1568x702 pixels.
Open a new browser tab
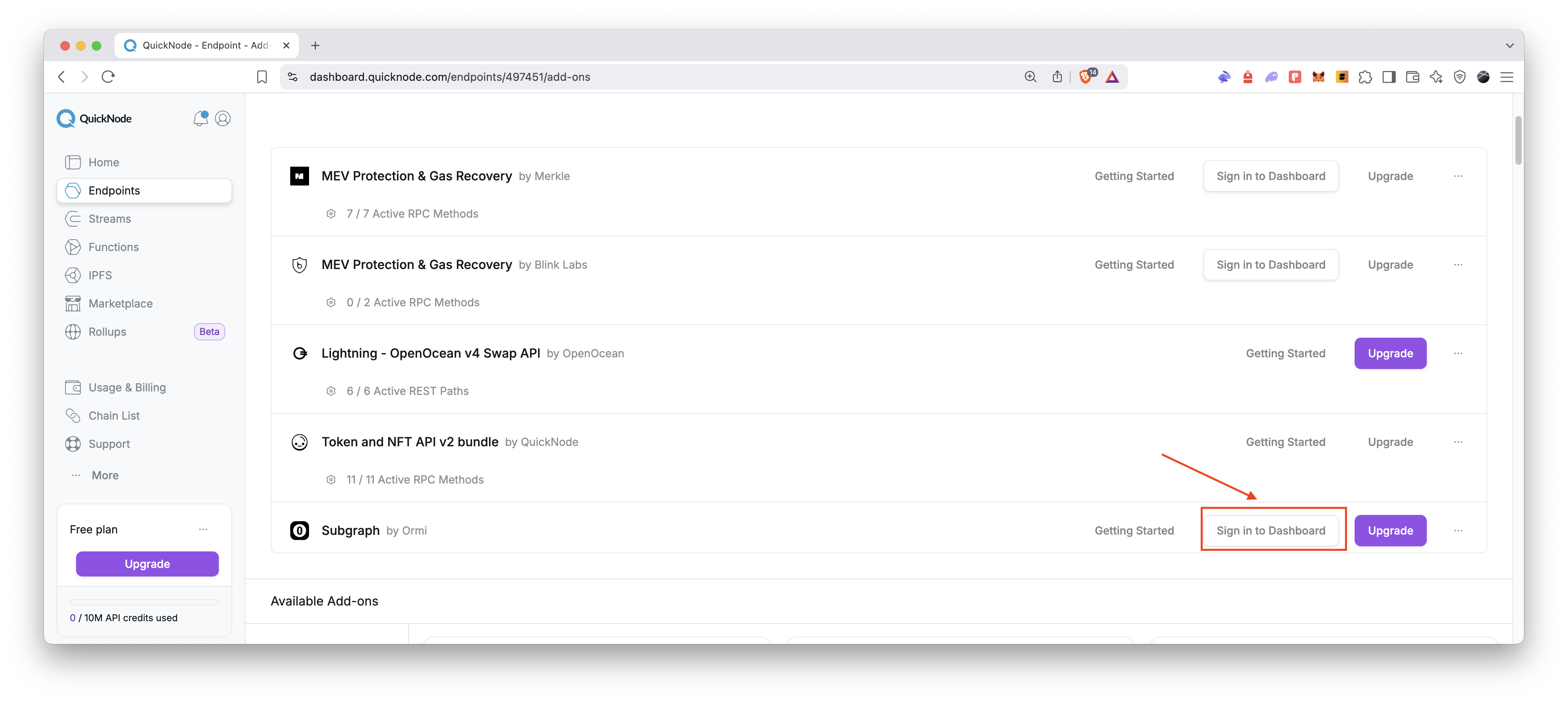tap(315, 45)
